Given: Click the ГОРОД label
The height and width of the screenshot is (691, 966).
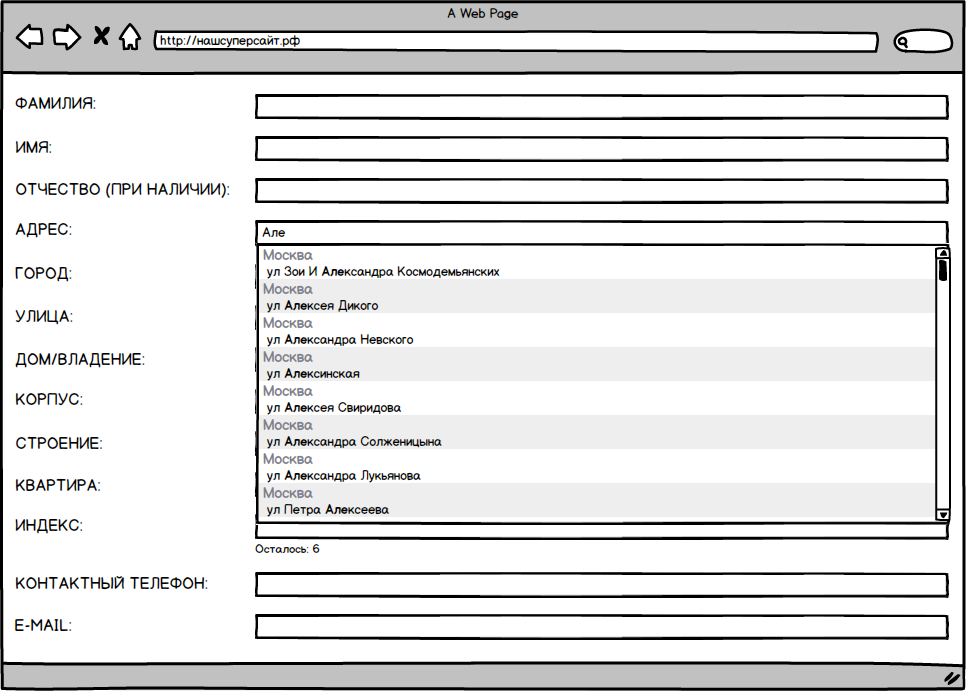Looking at the screenshot, I should (x=44, y=273).
